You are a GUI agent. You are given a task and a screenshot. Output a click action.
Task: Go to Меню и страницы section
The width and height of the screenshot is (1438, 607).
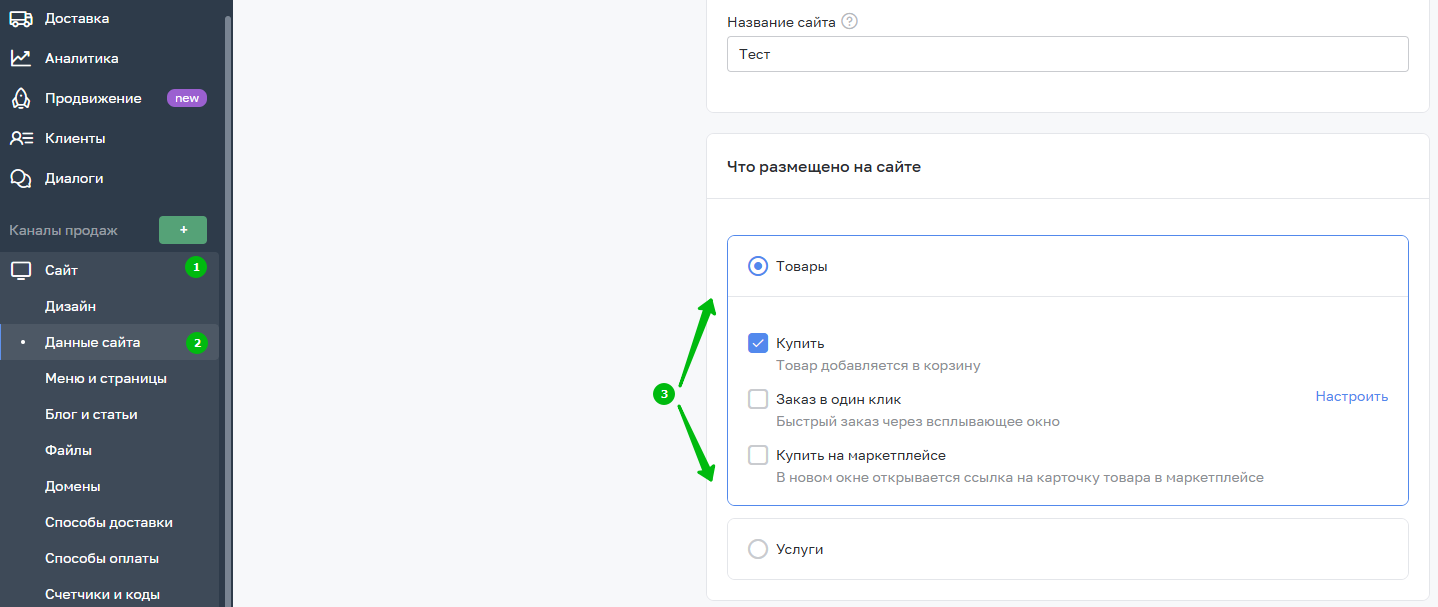pyautogui.click(x=105, y=378)
